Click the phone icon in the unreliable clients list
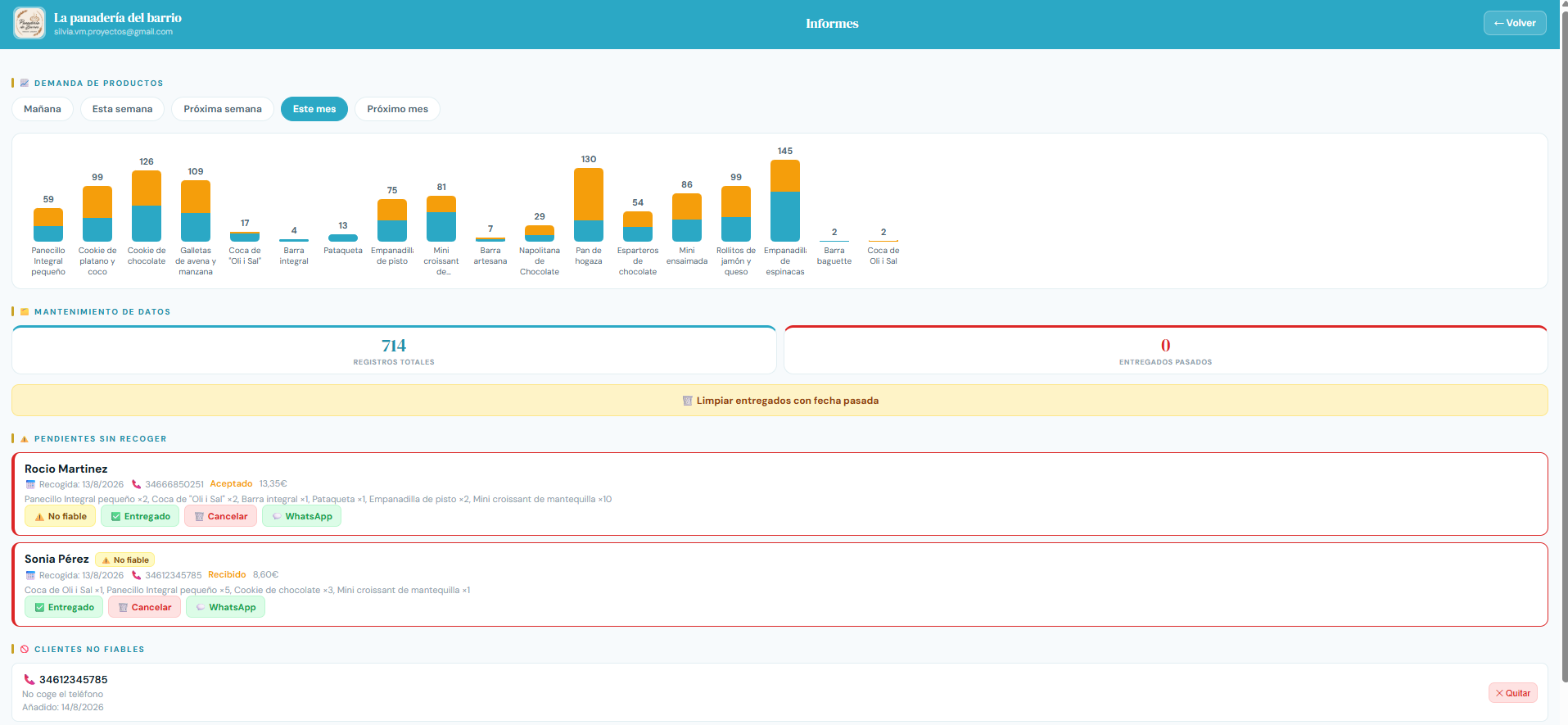 (29, 680)
